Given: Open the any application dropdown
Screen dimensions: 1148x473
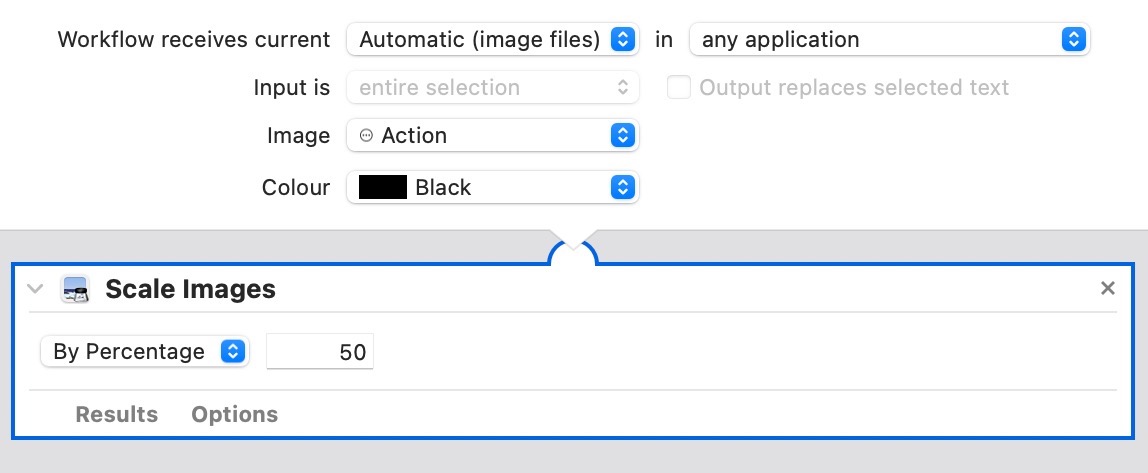Looking at the screenshot, I should tap(889, 40).
